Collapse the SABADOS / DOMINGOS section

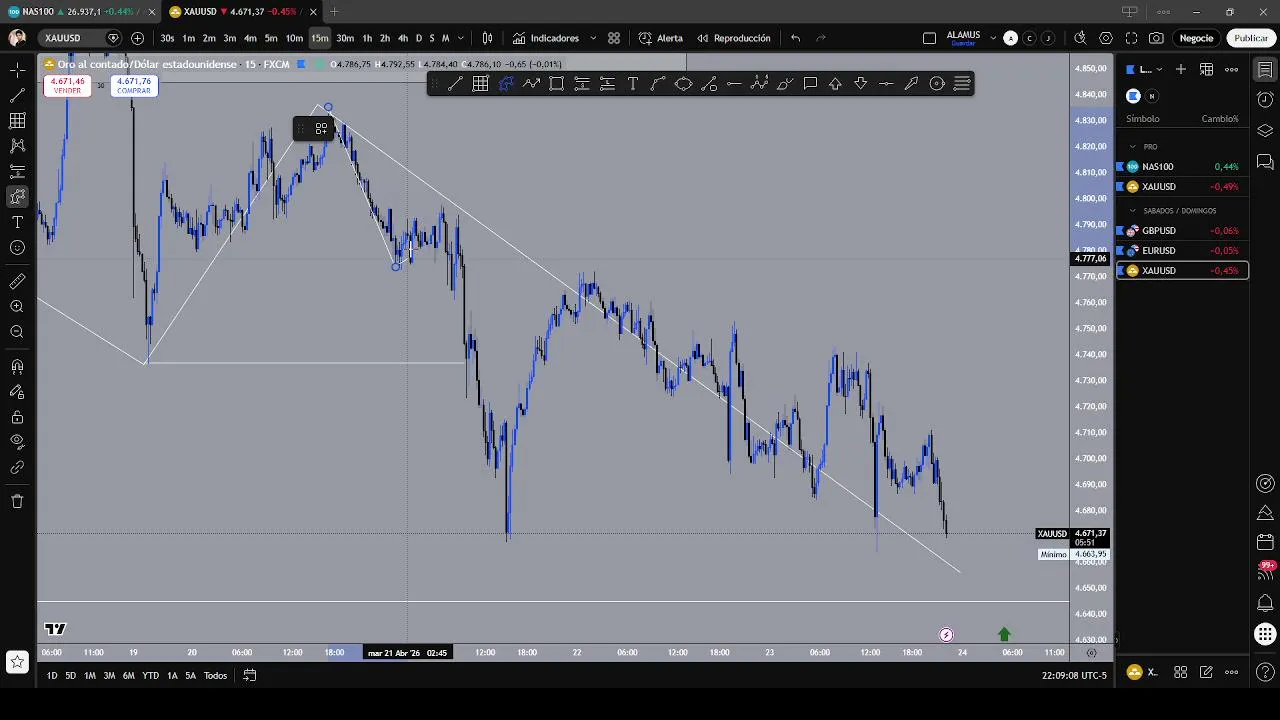(1132, 211)
